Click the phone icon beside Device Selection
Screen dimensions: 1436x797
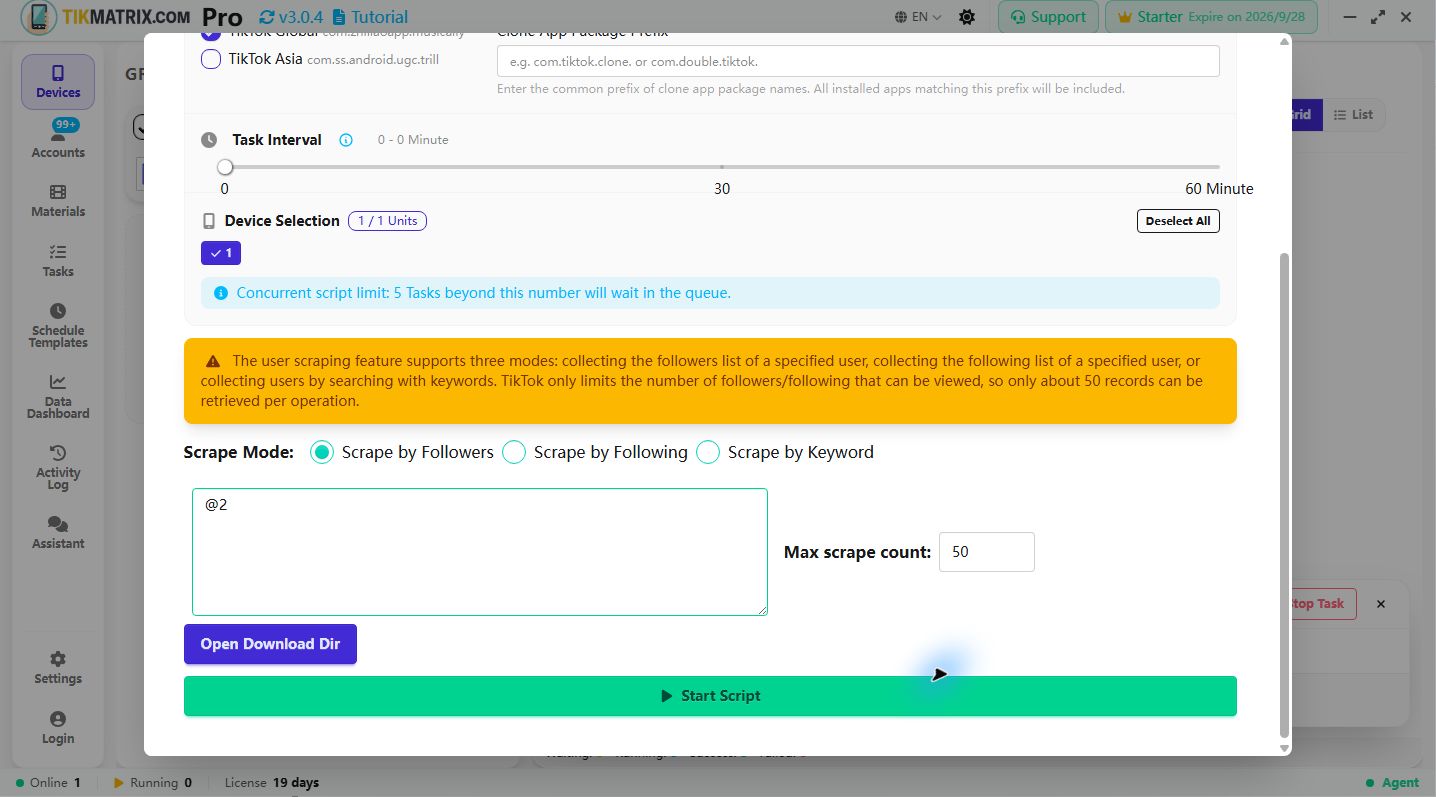(x=209, y=221)
